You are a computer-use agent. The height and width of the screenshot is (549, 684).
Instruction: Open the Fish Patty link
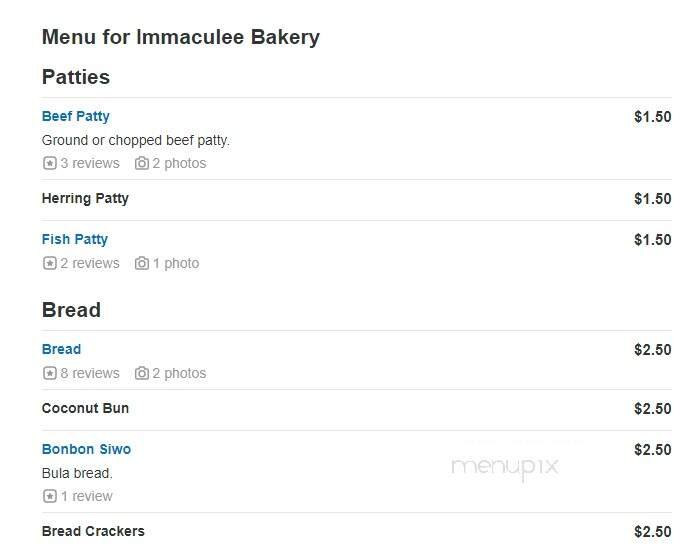click(75, 239)
